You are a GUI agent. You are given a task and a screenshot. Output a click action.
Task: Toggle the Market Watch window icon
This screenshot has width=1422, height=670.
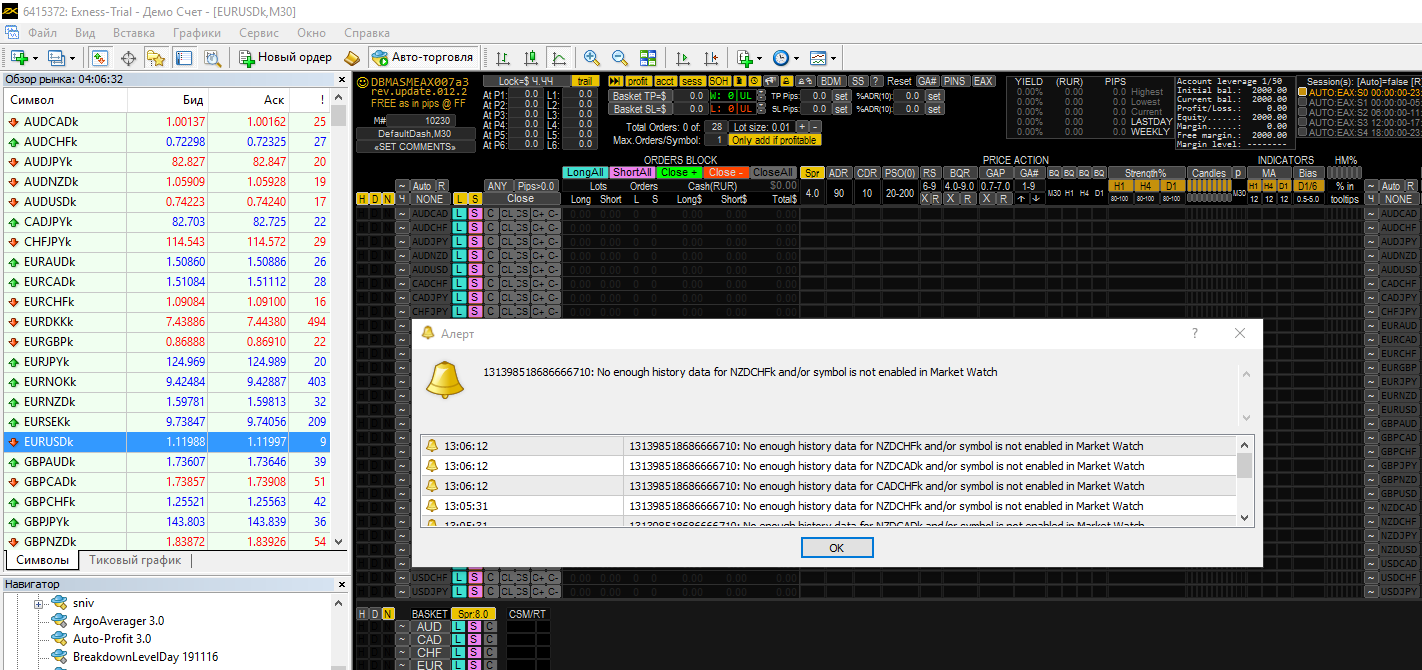(x=99, y=57)
